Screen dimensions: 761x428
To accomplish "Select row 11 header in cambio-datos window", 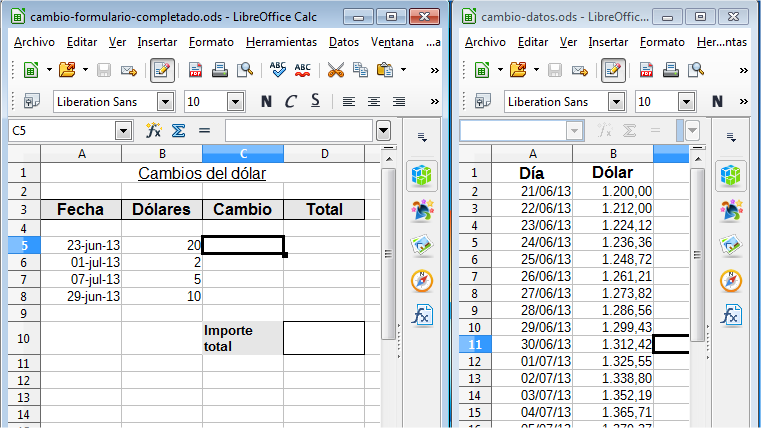I will click(475, 345).
